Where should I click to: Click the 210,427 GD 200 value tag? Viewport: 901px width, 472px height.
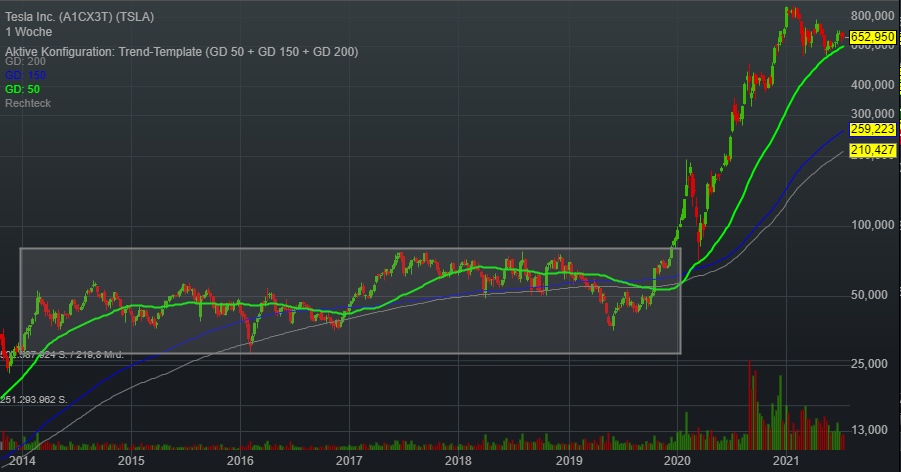[872, 150]
